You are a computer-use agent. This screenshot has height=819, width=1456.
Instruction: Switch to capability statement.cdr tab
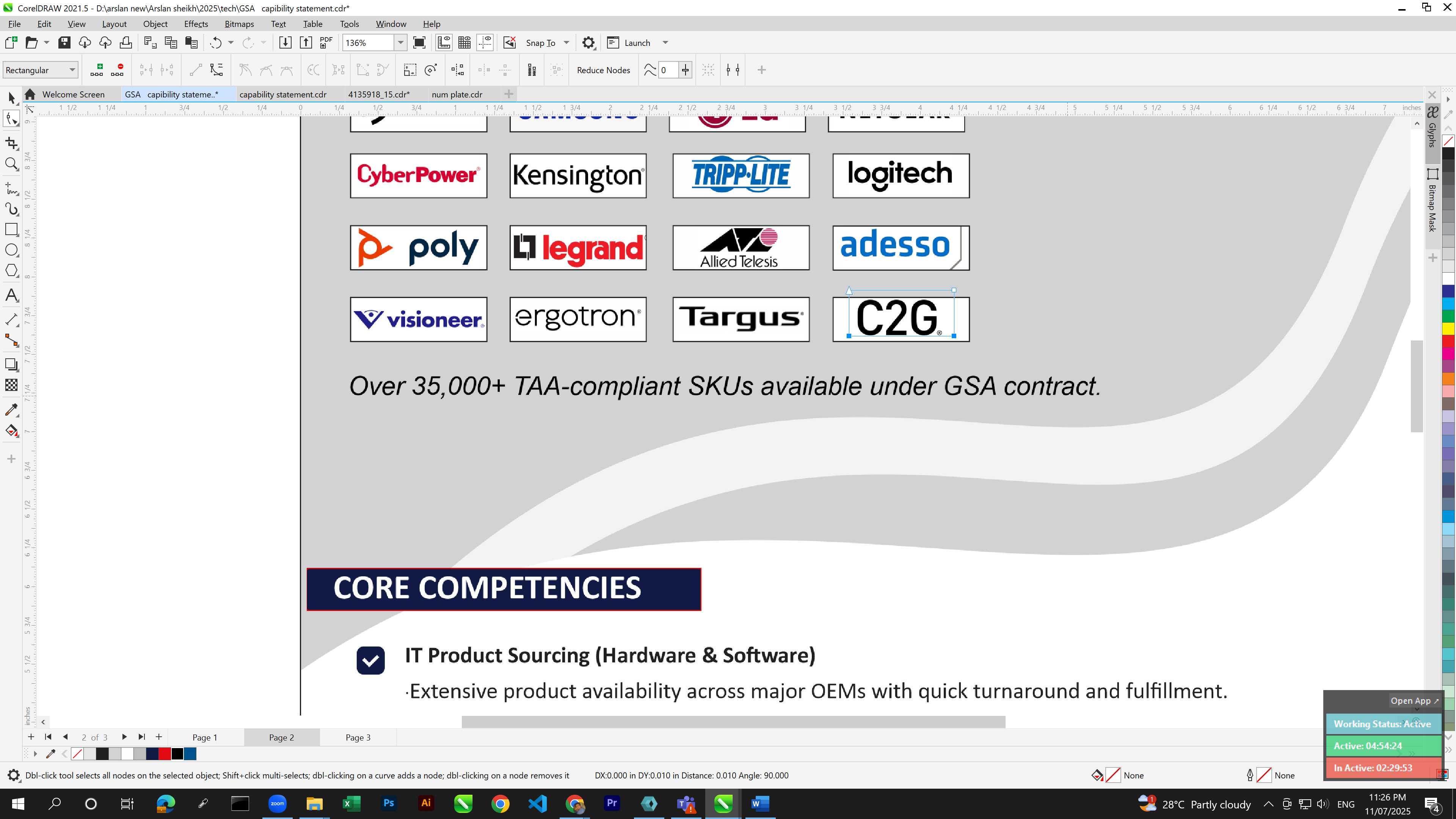pyautogui.click(x=282, y=94)
